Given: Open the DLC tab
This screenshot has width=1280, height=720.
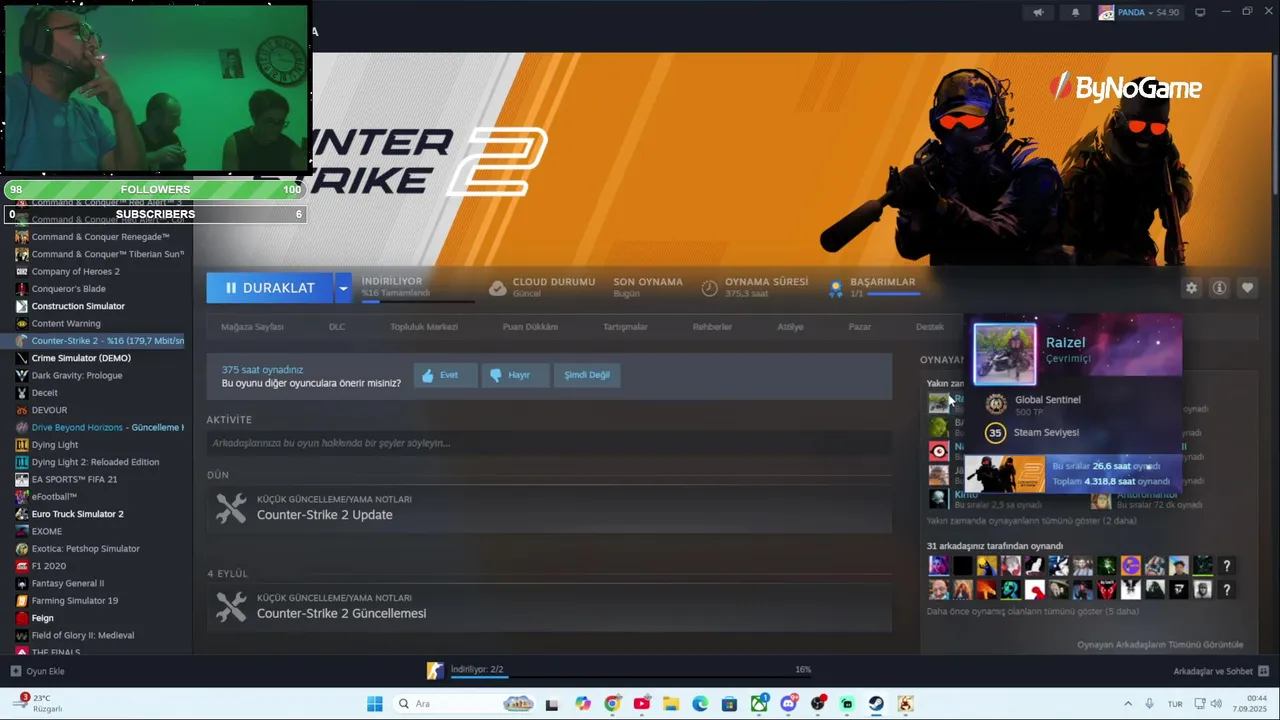Looking at the screenshot, I should click(337, 327).
